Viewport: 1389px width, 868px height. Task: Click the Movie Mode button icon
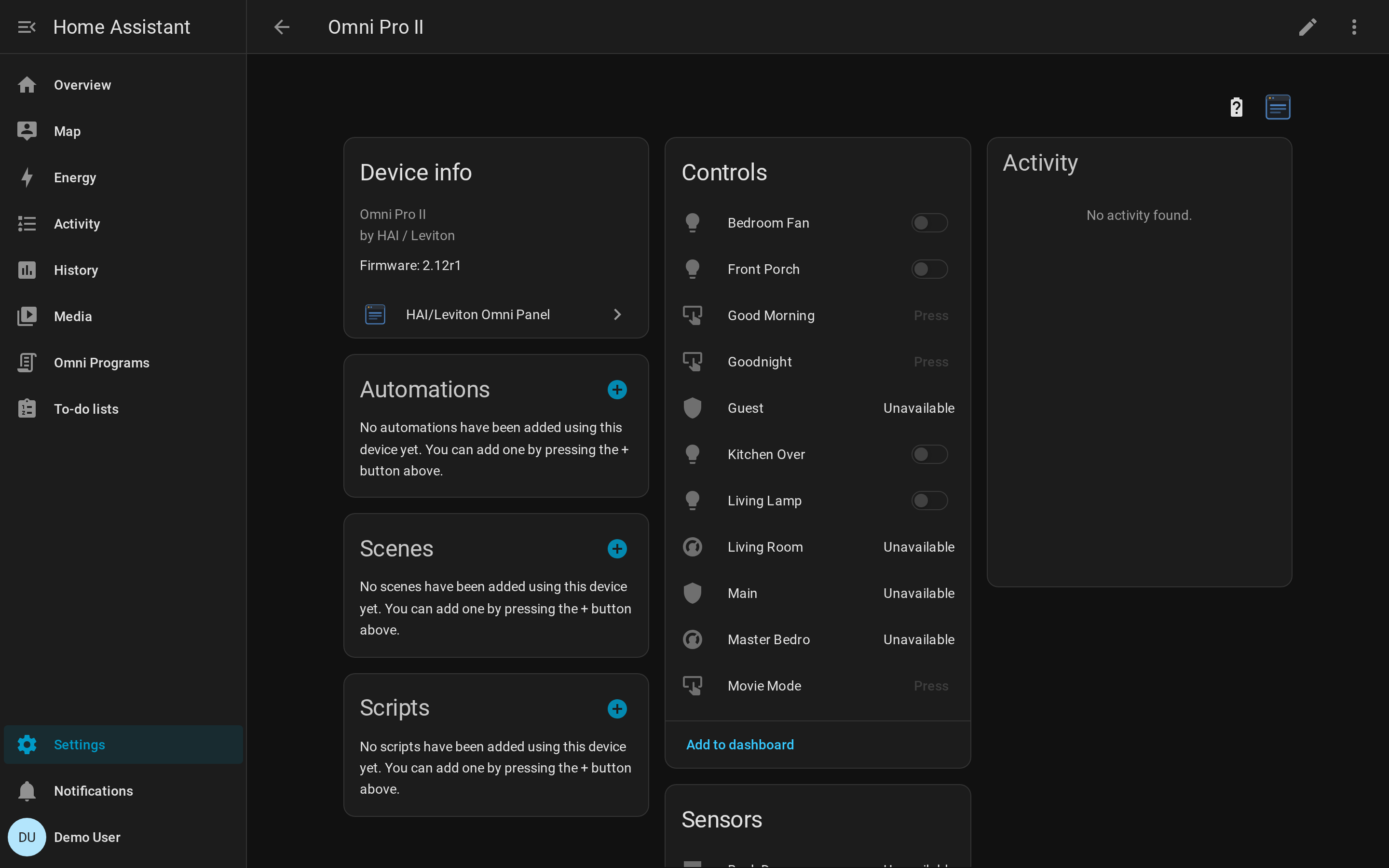(693, 685)
